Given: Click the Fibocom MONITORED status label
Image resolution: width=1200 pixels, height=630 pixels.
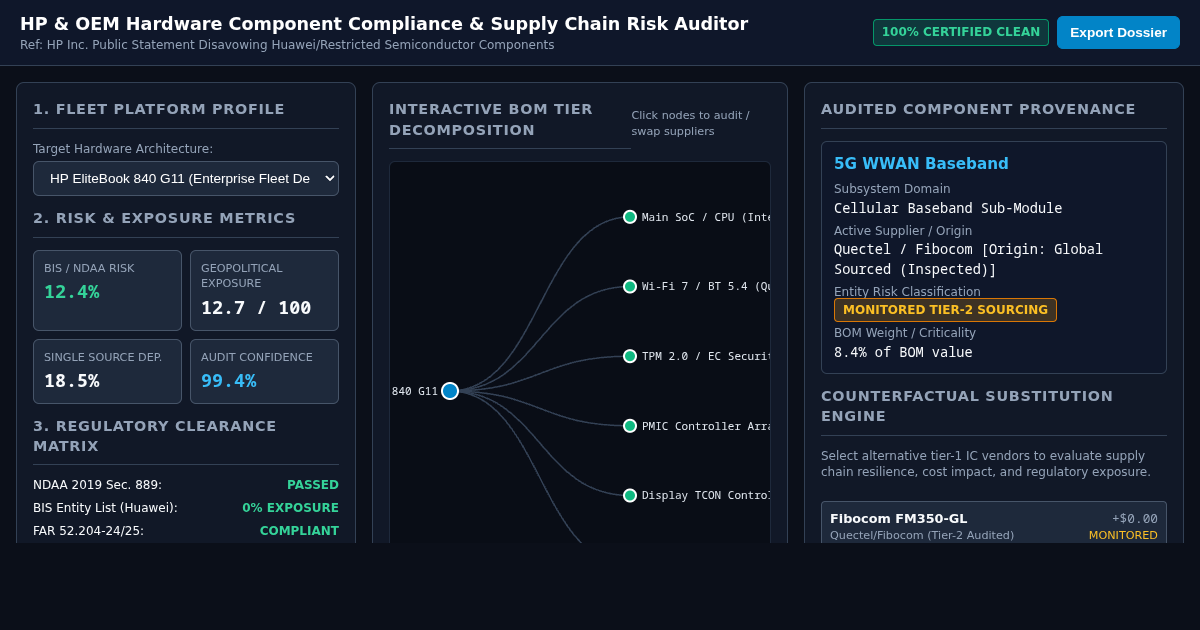Looking at the screenshot, I should pyautogui.click(x=1123, y=535).
